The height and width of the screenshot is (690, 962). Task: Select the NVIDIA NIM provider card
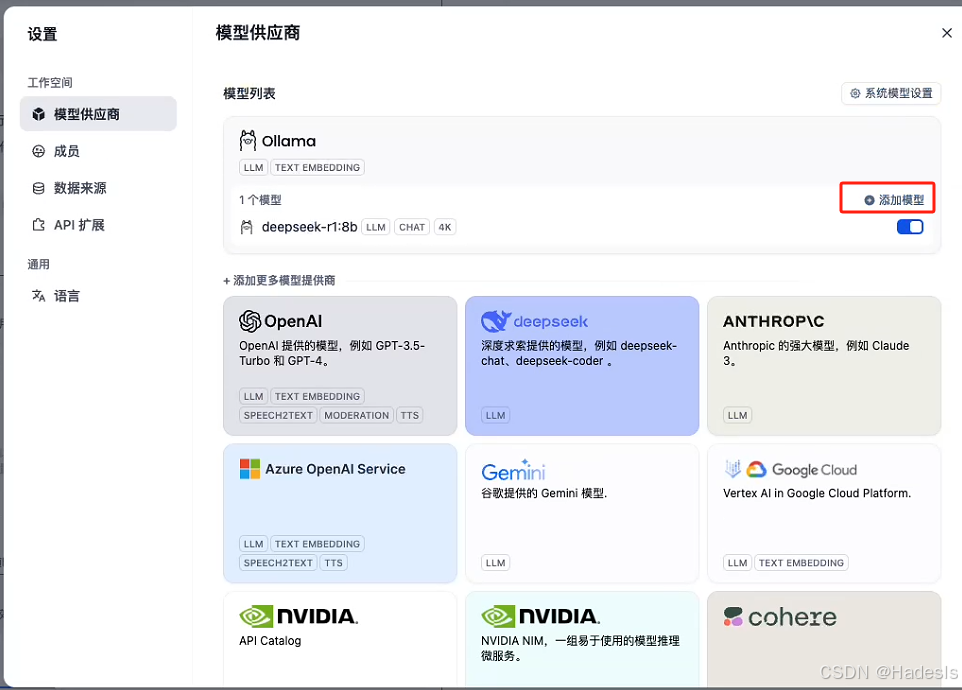(x=582, y=639)
